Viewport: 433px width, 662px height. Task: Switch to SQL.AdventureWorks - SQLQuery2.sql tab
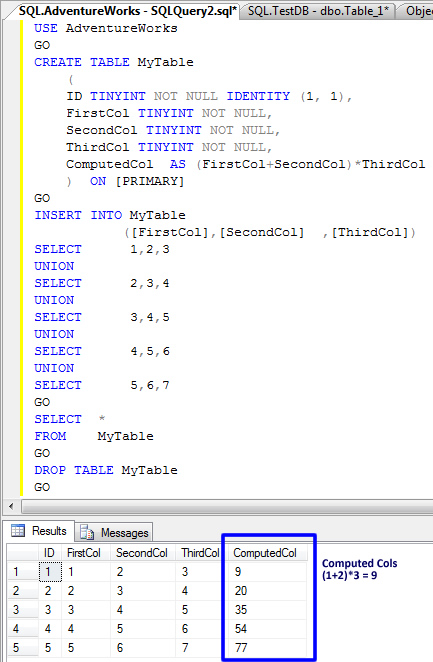(127, 10)
